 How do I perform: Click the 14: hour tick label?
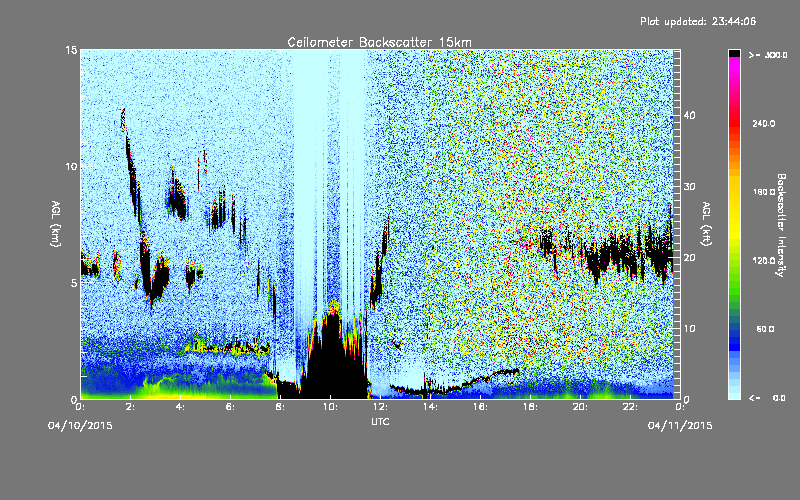[431, 407]
